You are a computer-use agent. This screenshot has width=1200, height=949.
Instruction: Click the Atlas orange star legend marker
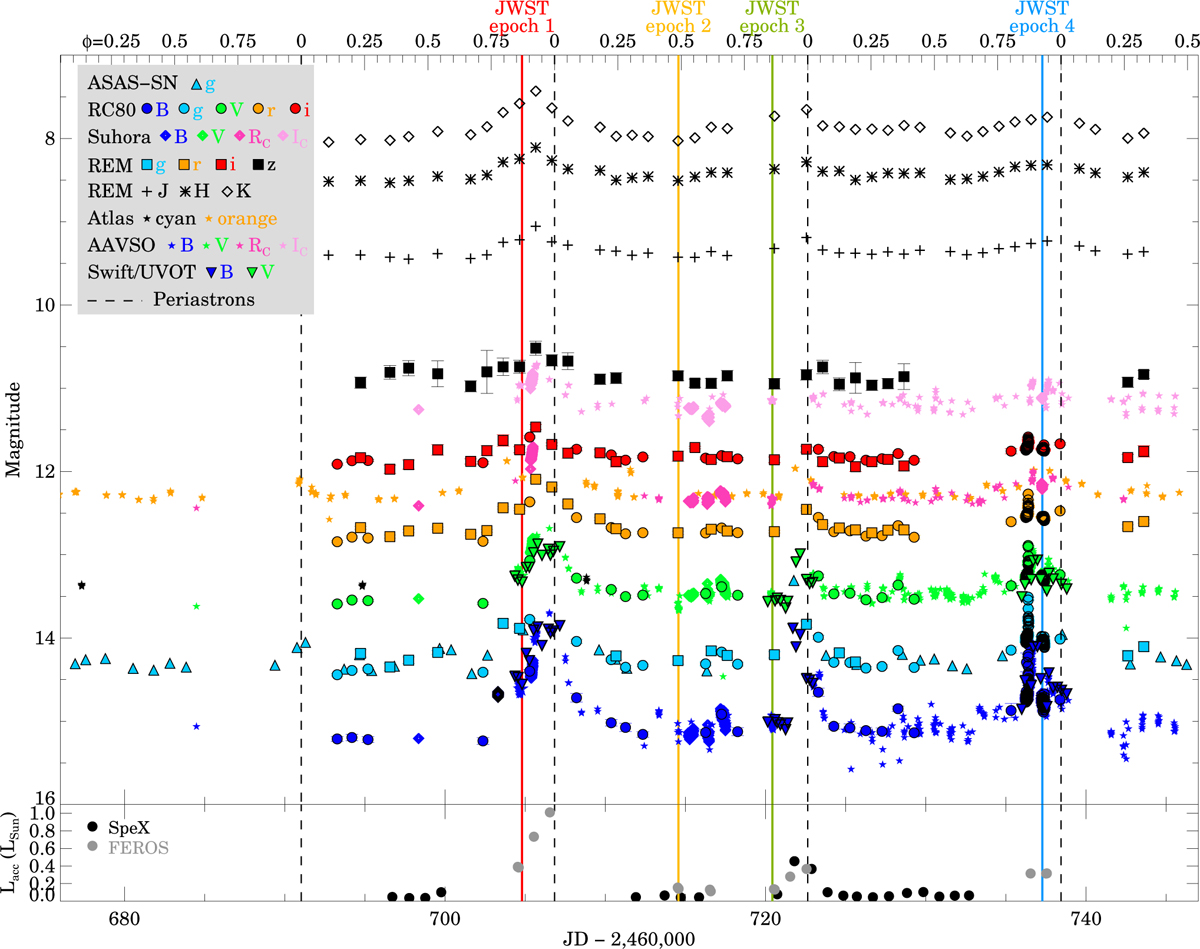208,218
